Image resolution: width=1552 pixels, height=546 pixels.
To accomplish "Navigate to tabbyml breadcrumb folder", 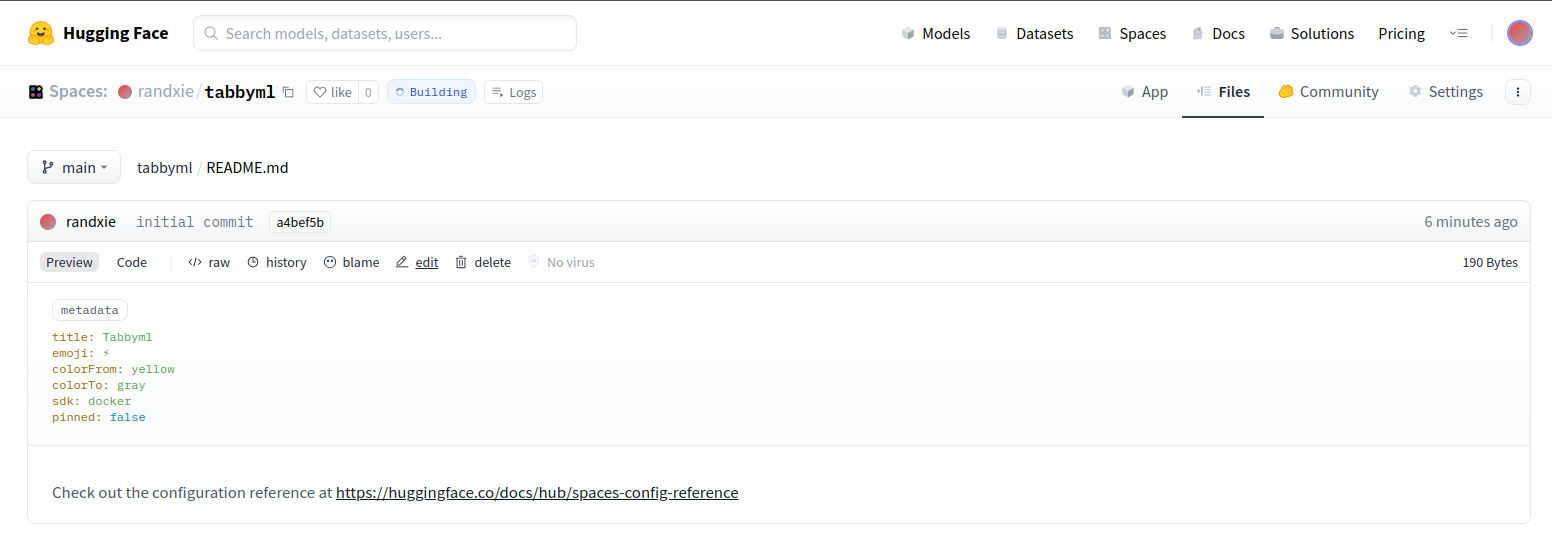I will pyautogui.click(x=164, y=168).
